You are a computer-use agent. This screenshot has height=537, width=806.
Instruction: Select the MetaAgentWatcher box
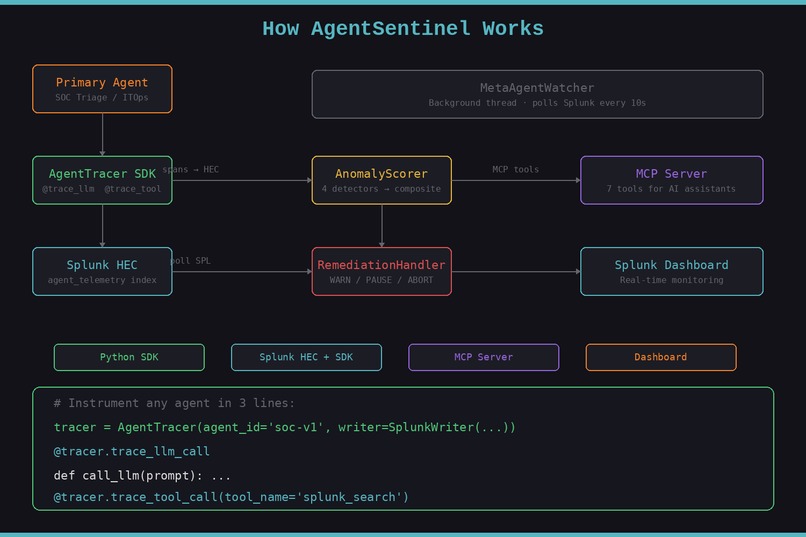coord(537,95)
